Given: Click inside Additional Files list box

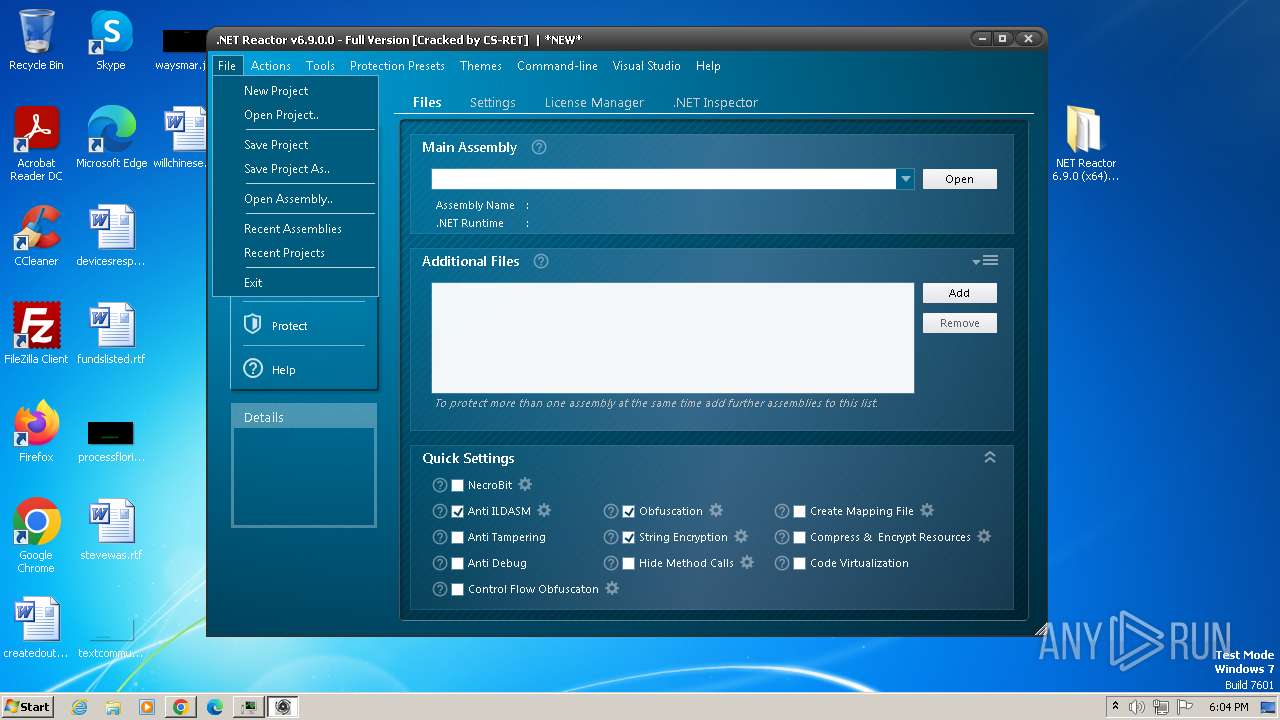Looking at the screenshot, I should click(x=673, y=338).
